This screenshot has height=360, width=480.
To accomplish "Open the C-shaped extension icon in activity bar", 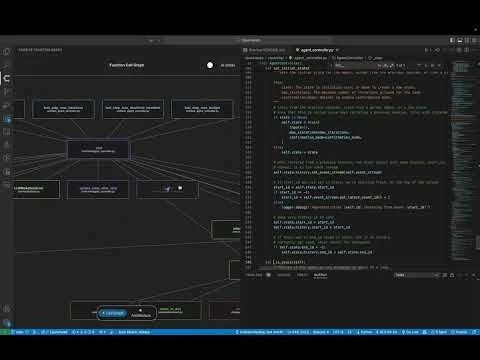I will [6, 78].
